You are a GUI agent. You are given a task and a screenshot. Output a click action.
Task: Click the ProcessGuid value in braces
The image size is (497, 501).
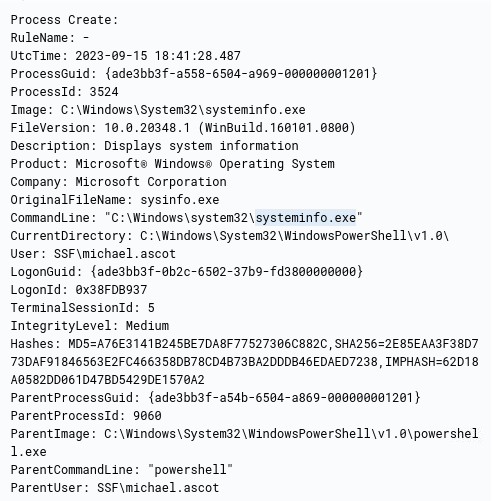[x=241, y=74]
